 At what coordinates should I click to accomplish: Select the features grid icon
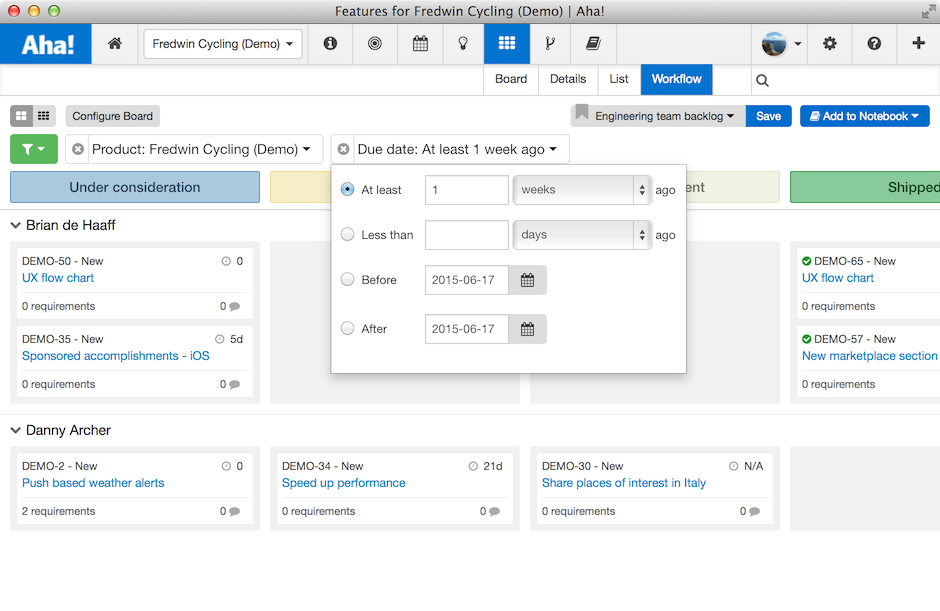tap(507, 43)
